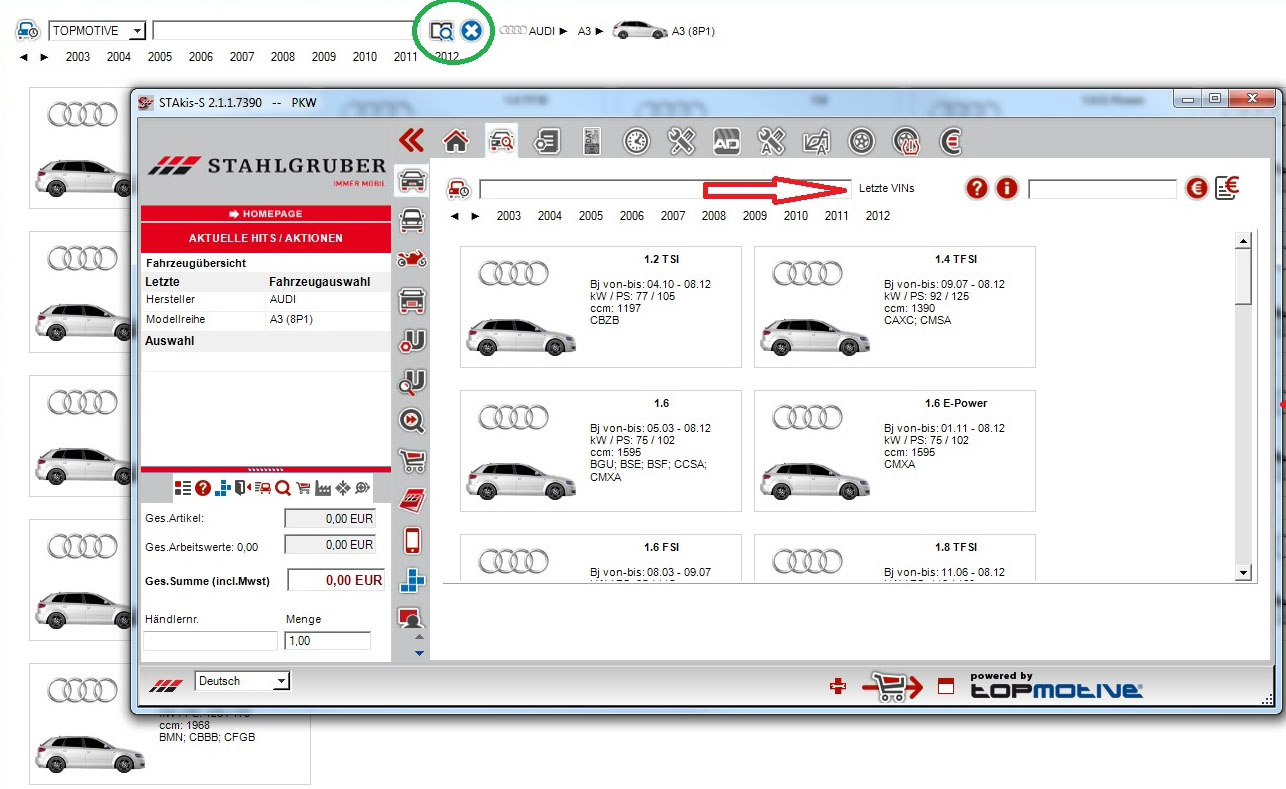
Task: Click factory icon in lower panel toolbar
Action: coord(323,488)
